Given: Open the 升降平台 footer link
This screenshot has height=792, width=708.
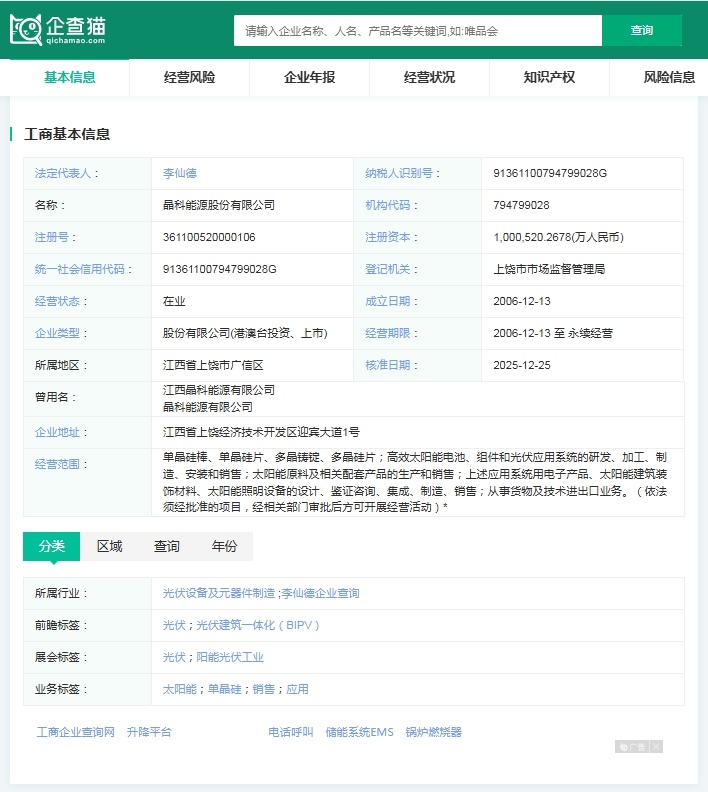Looking at the screenshot, I should [149, 732].
